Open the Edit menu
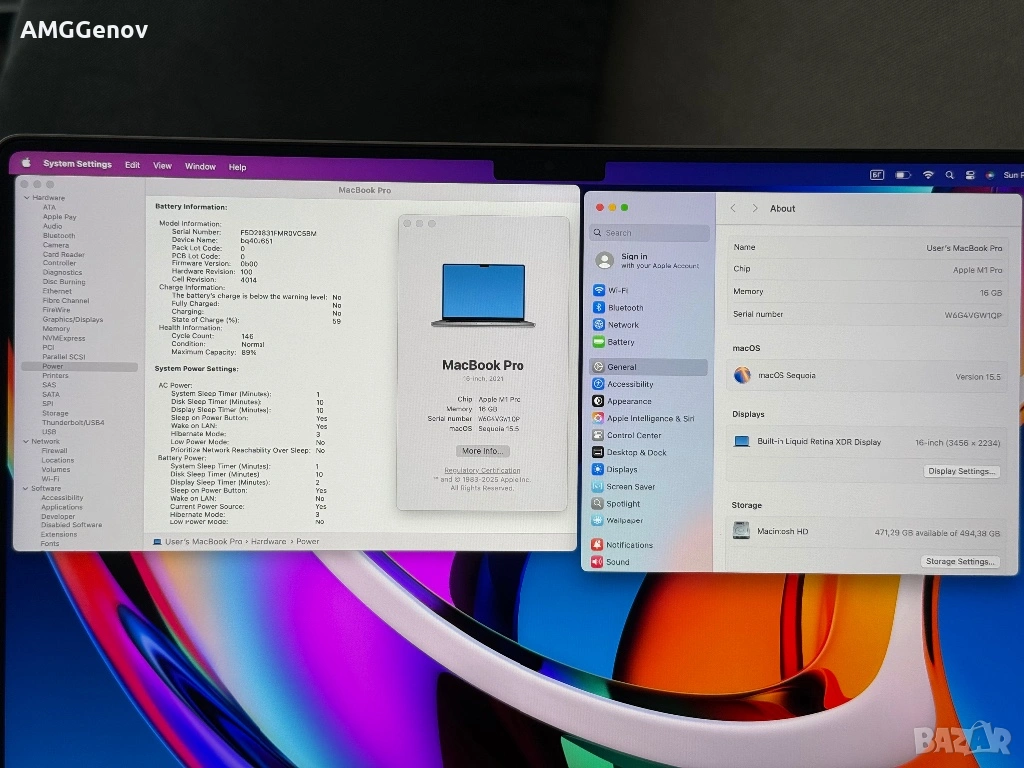 [x=132, y=165]
